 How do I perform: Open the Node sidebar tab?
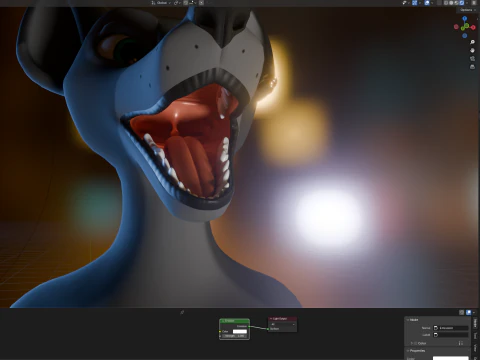[475, 323]
